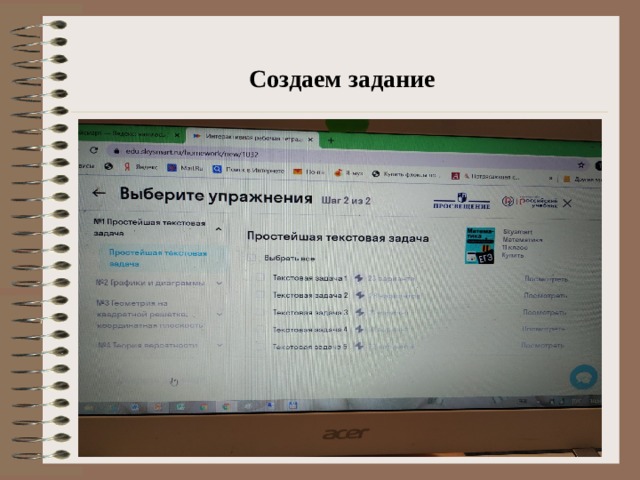Viewport: 640px width, 480px height.
Task: Close the exercise selection with X
Action: coord(567,203)
